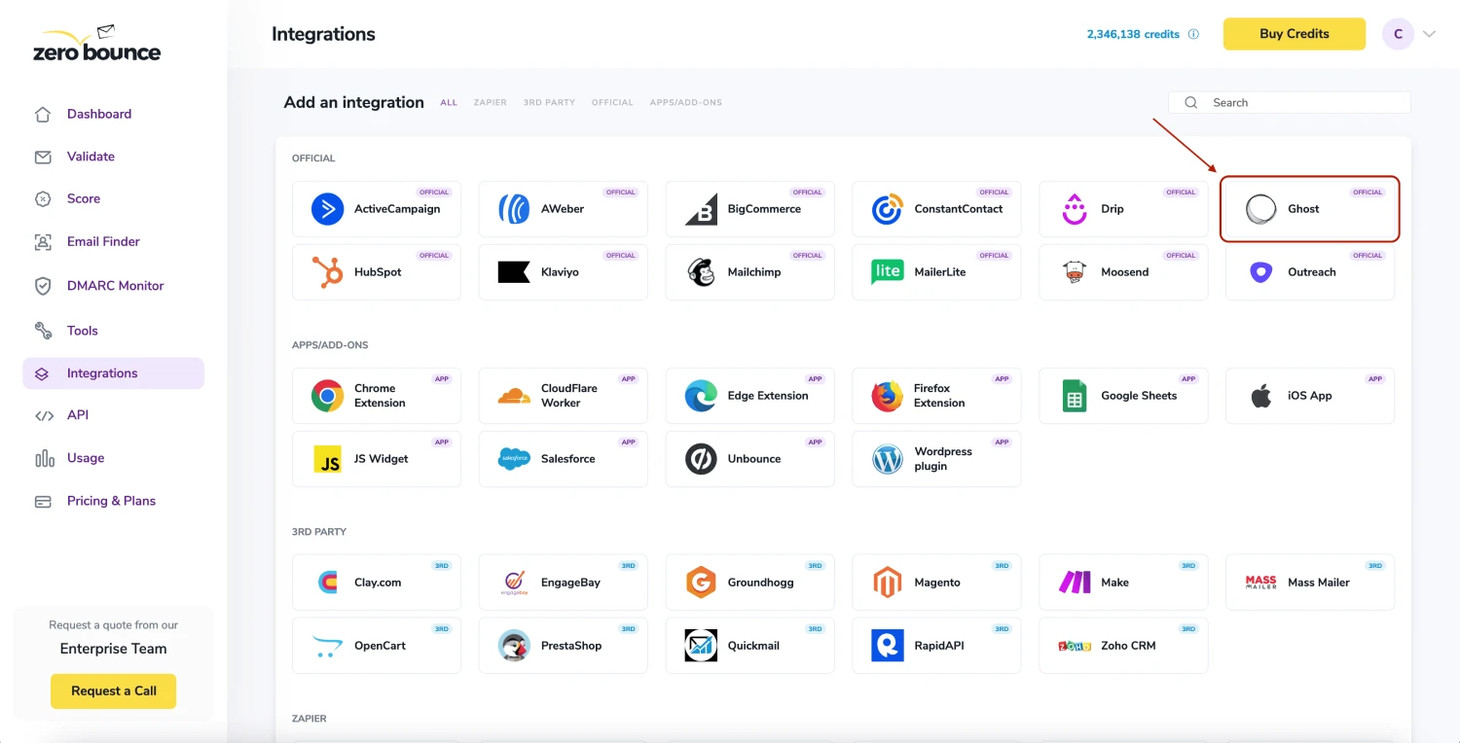1460x743 pixels.
Task: Click the credits info icon
Action: pos(1192,33)
